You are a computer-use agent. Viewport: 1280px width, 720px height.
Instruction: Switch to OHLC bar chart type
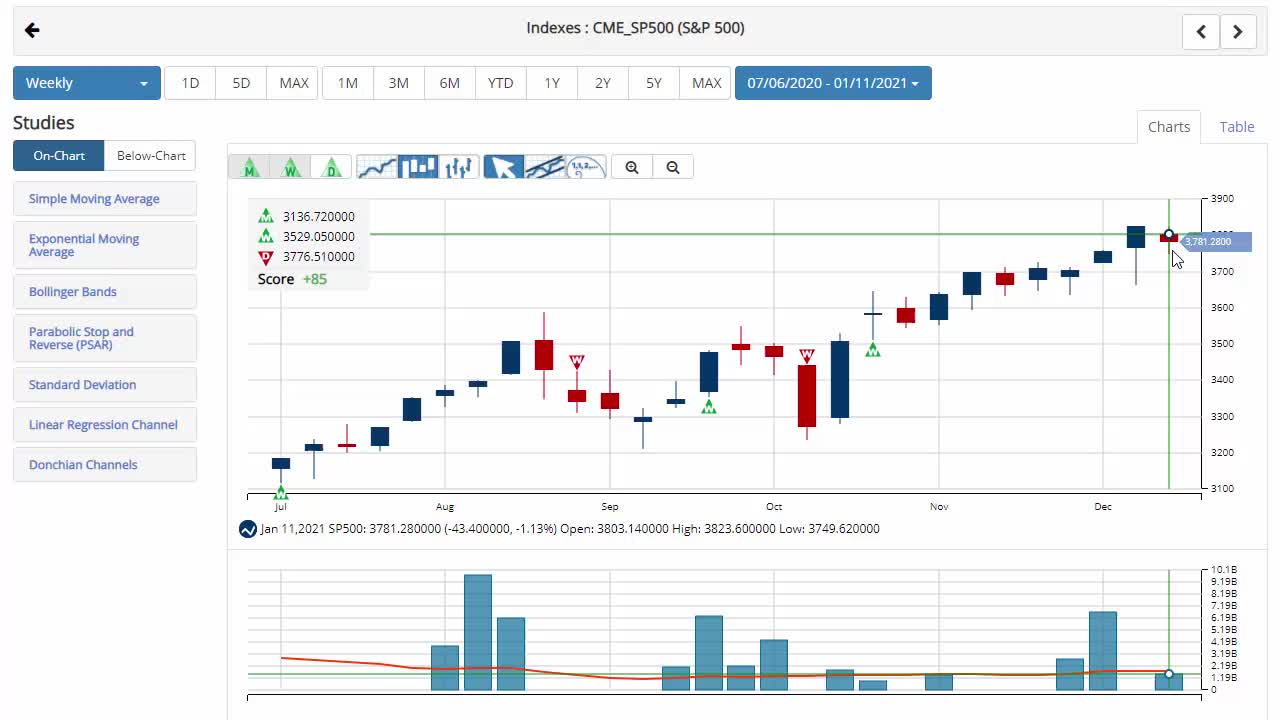point(459,167)
